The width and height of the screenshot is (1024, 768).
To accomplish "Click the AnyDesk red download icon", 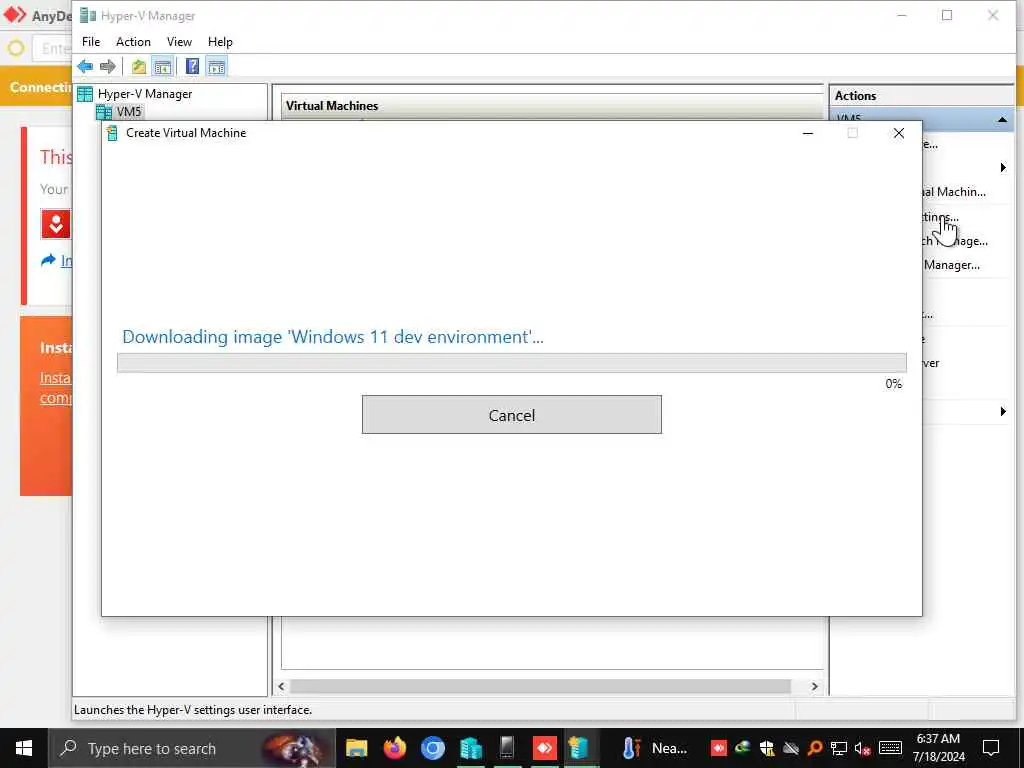I will click(56, 224).
